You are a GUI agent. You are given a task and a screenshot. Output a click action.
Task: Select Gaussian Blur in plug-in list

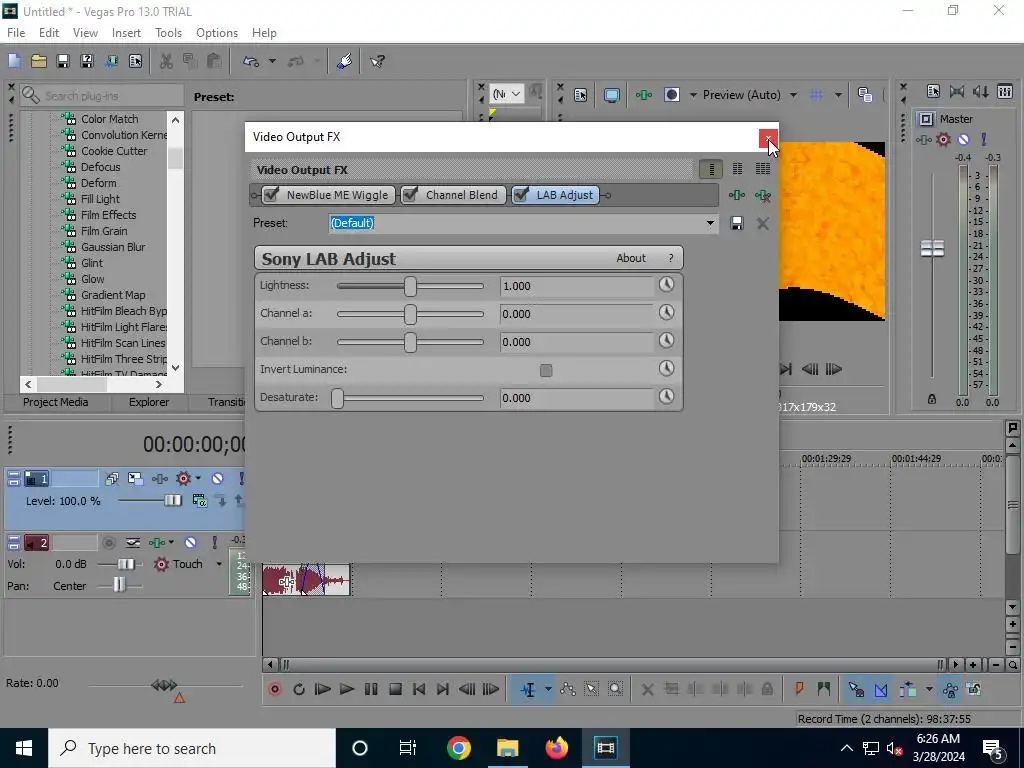(113, 247)
